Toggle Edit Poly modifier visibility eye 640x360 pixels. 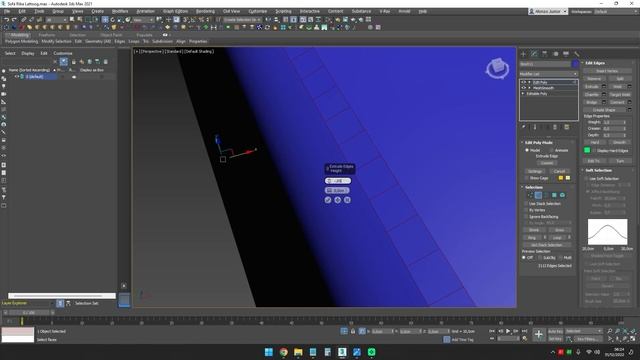524,82
